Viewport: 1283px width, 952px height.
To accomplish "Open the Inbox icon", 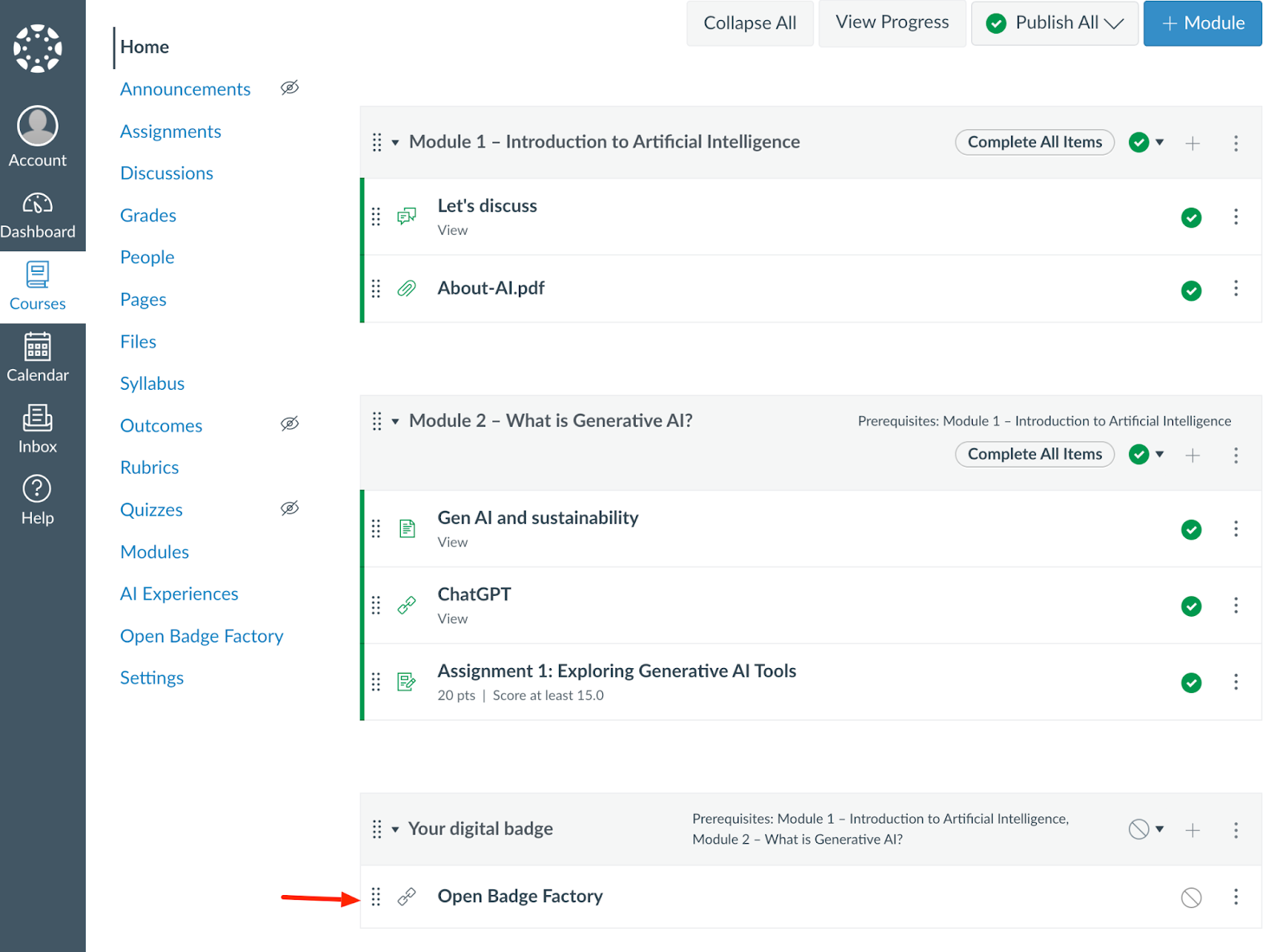I will [38, 418].
